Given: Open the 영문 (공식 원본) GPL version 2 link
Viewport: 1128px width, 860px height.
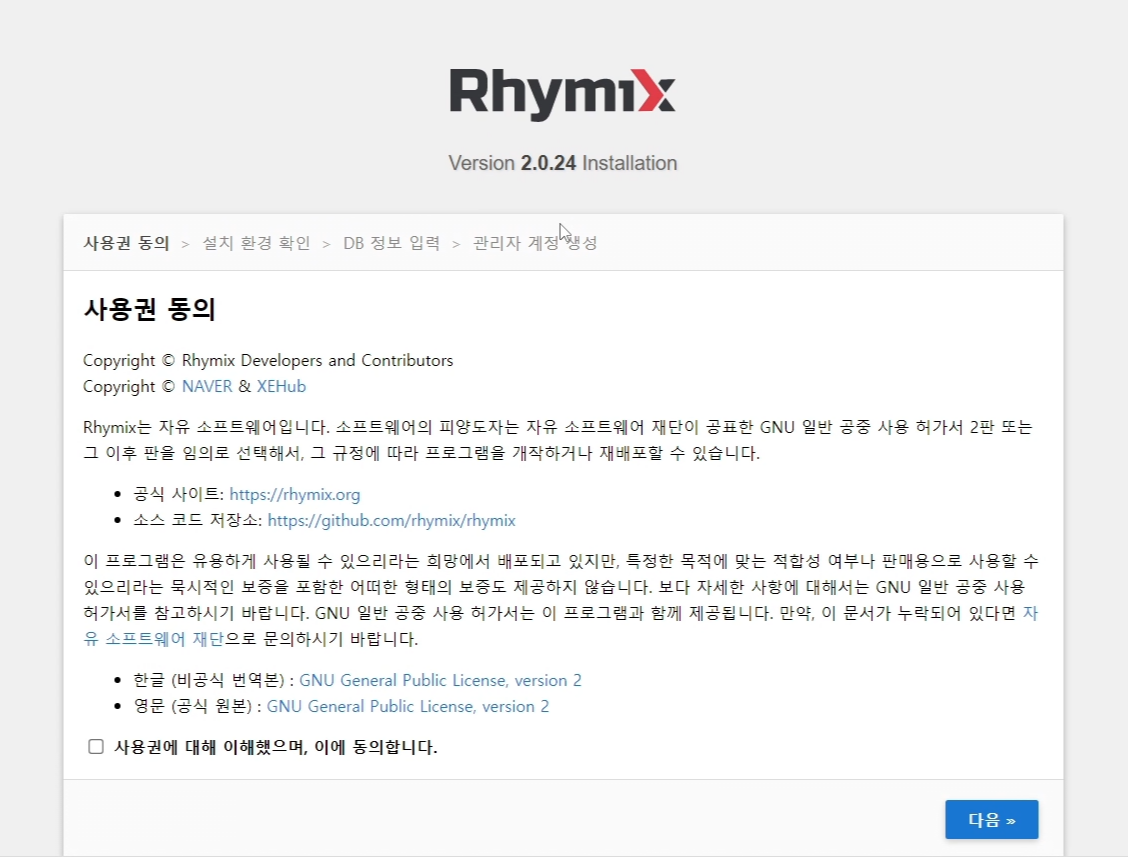Looking at the screenshot, I should click(x=408, y=706).
